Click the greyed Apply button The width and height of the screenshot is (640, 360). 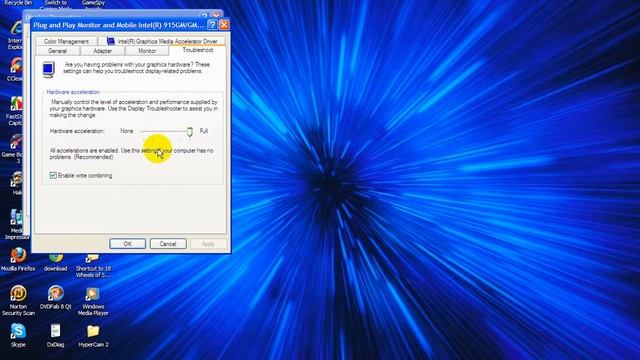coord(208,244)
